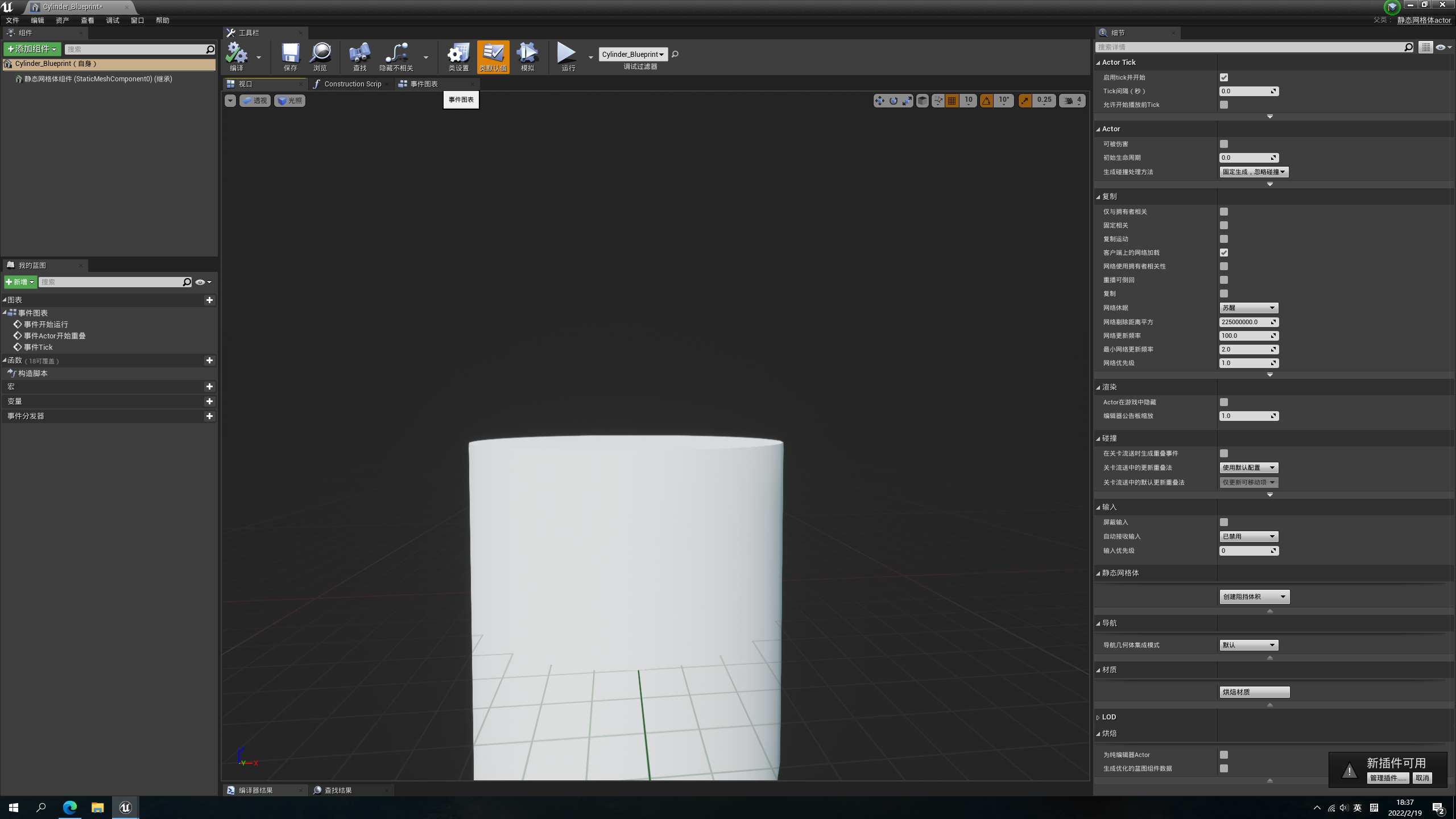Toggle 启用tick并开始 checkbox

coord(1224,77)
